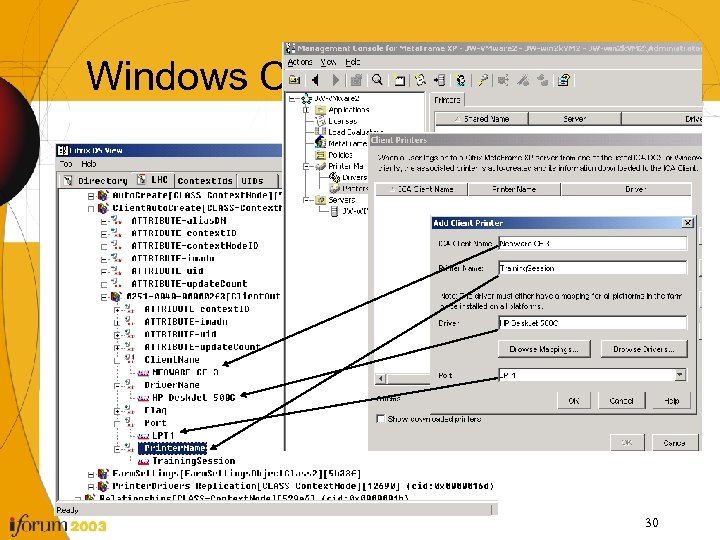Click the farm root icon JW-VMware2
Viewport: 720px width, 540px height.
pyautogui.click(x=306, y=98)
